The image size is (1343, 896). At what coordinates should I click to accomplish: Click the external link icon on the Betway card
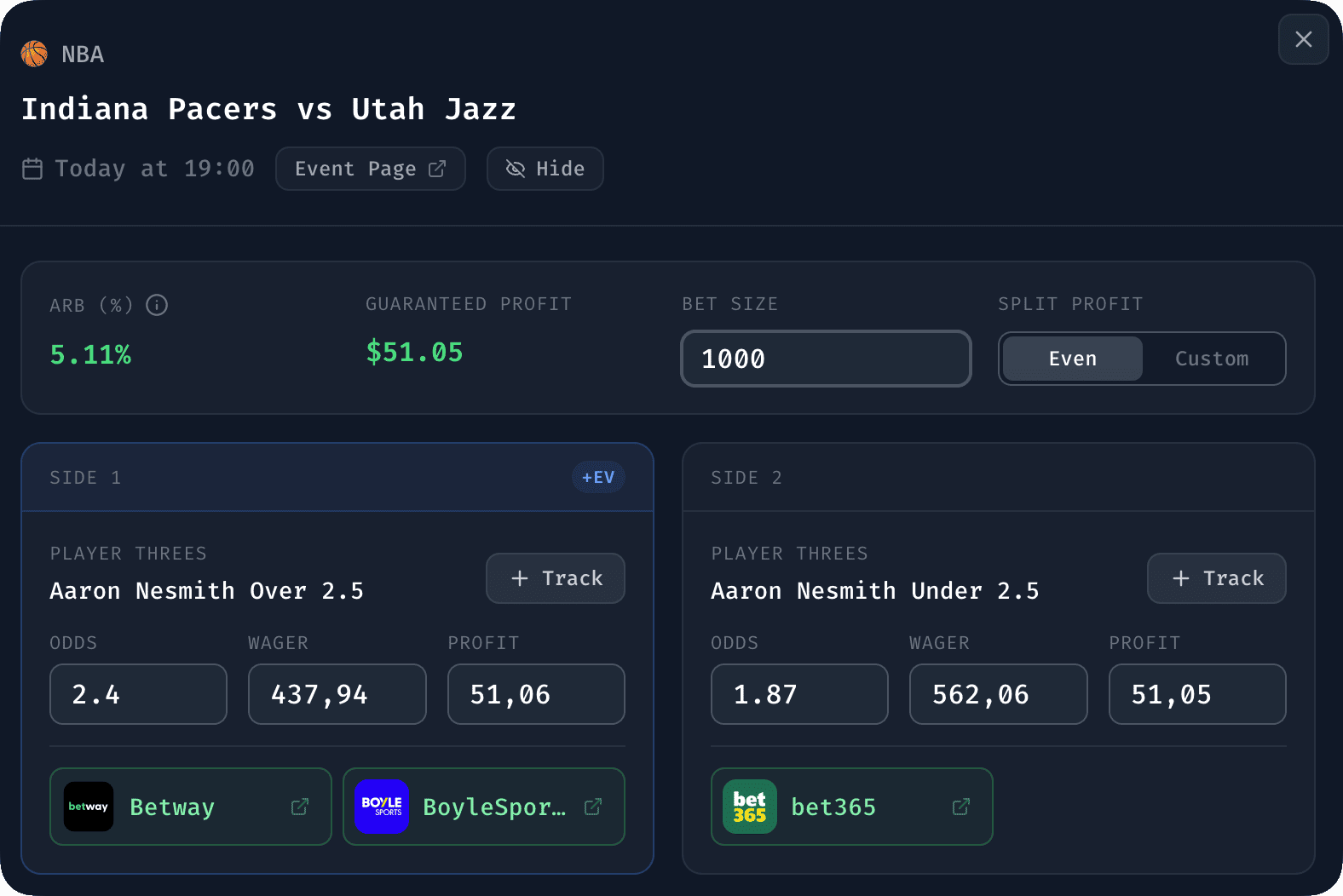(299, 807)
